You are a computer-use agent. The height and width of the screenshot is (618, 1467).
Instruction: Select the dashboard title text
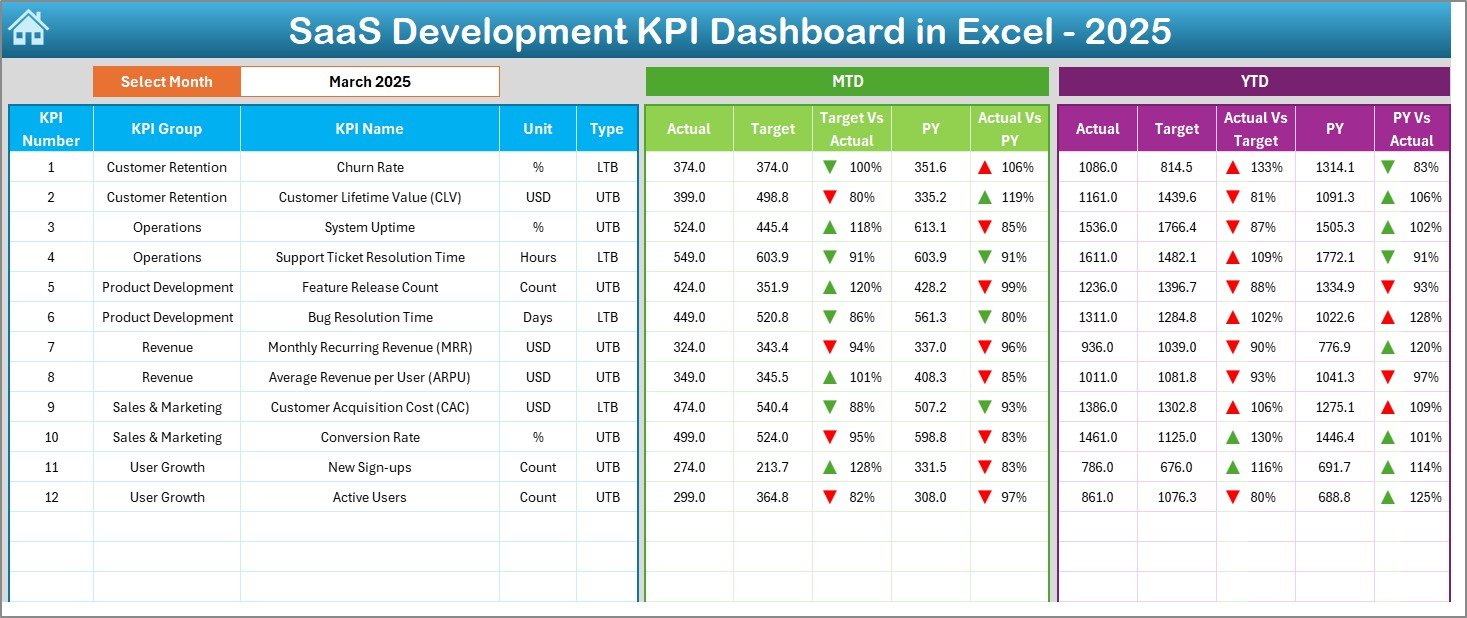pyautogui.click(x=730, y=31)
